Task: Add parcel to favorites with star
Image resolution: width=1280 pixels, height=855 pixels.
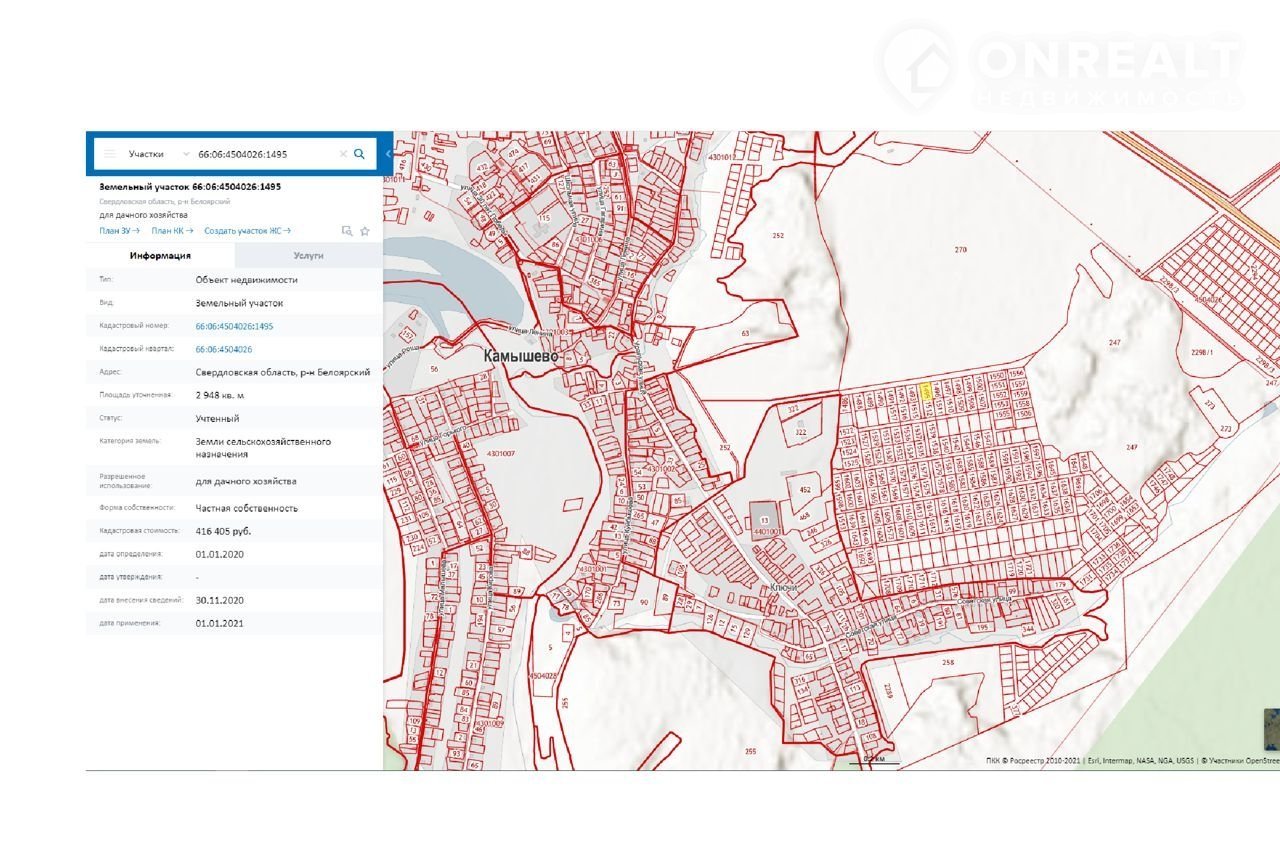Action: (x=365, y=231)
